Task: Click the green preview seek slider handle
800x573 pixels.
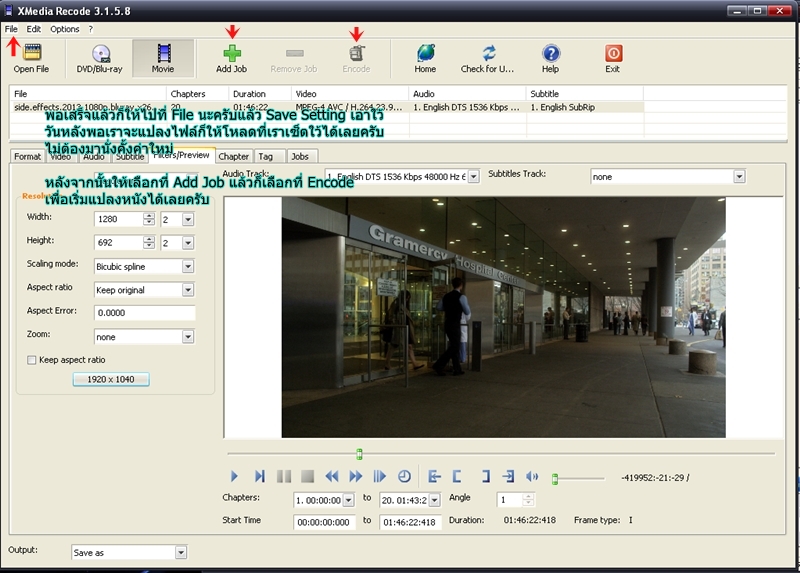Action: [x=360, y=454]
